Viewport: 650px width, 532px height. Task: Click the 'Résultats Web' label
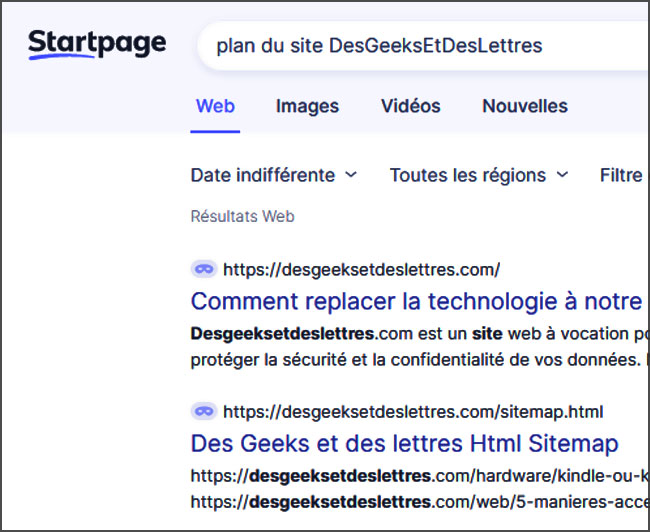pos(243,216)
